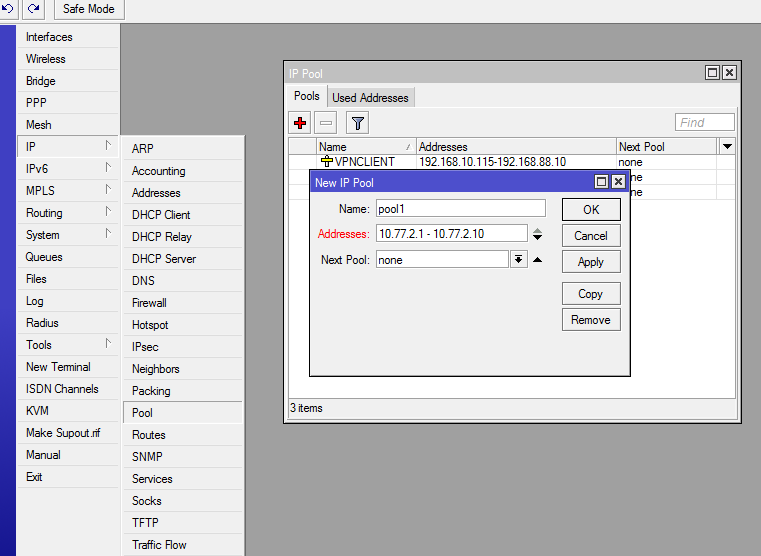The width and height of the screenshot is (761, 556).
Task: Click Cancel in the New IP Pool dialog
Action: 591,236
